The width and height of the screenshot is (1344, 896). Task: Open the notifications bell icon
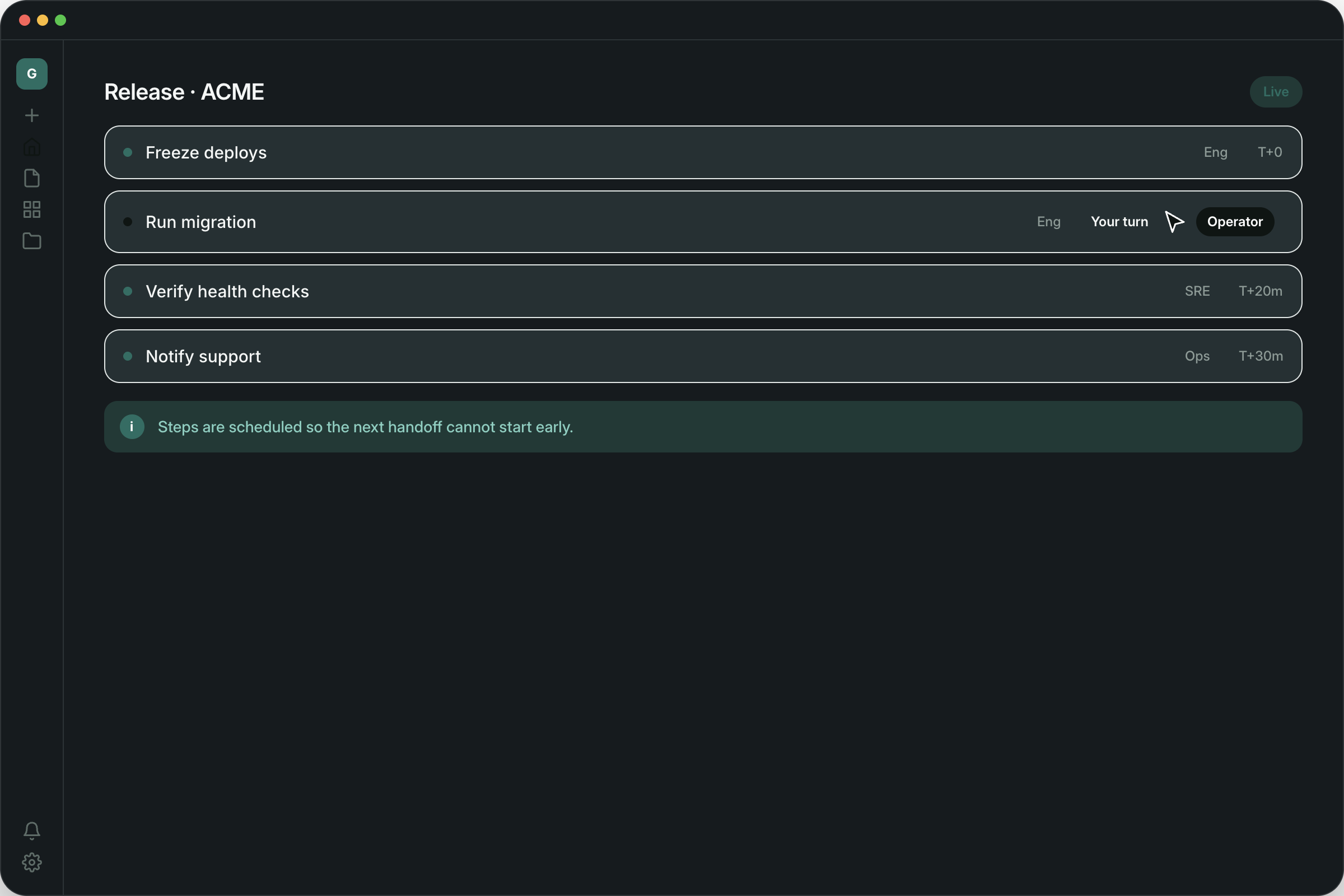[x=31, y=831]
